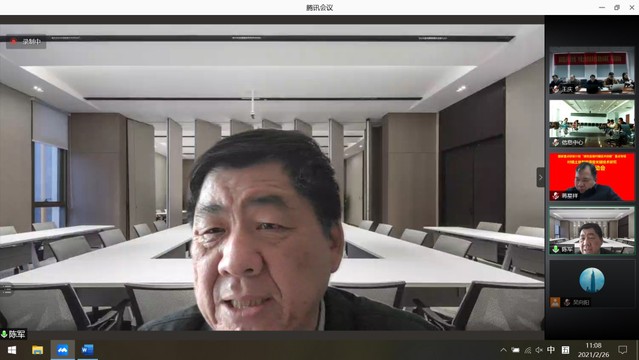The width and height of the screenshot is (639, 360).
Task: Click the 录制中 recording indicator
Action: (26, 42)
